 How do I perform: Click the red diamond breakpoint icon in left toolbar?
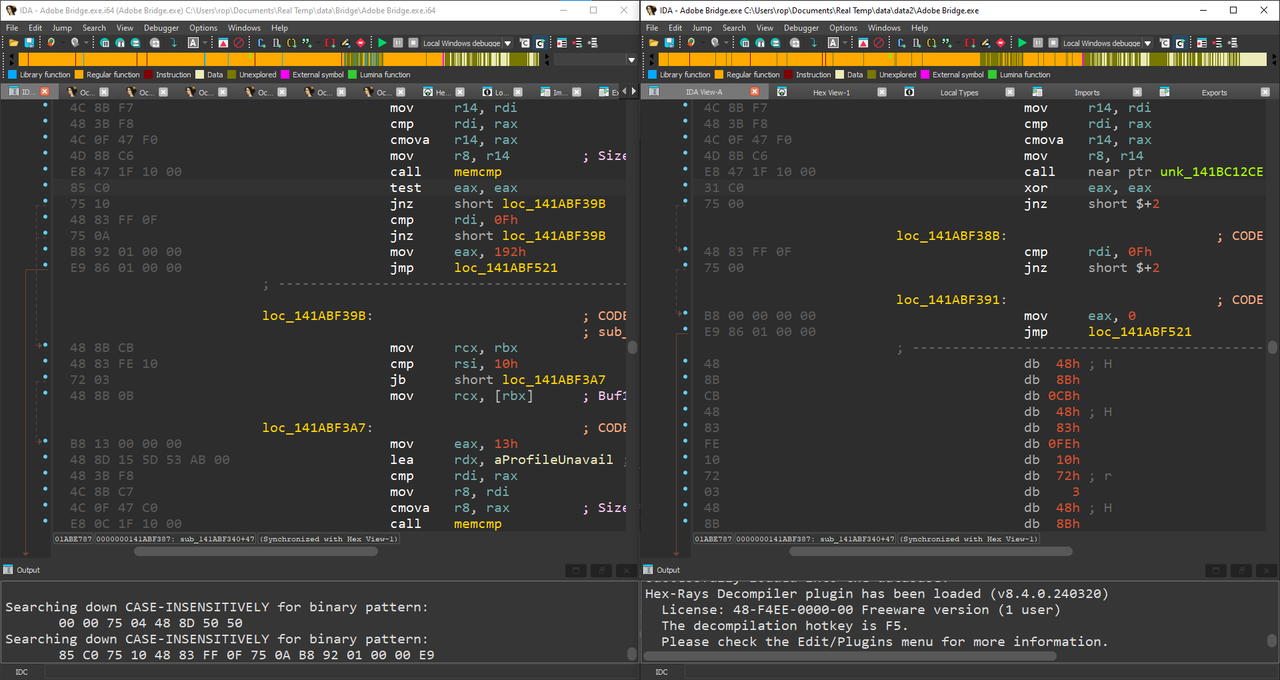click(x=361, y=43)
